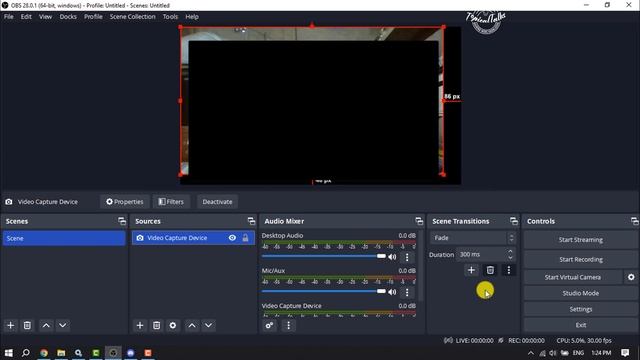640x360 pixels.
Task: Click the Exit button
Action: pyautogui.click(x=580, y=325)
